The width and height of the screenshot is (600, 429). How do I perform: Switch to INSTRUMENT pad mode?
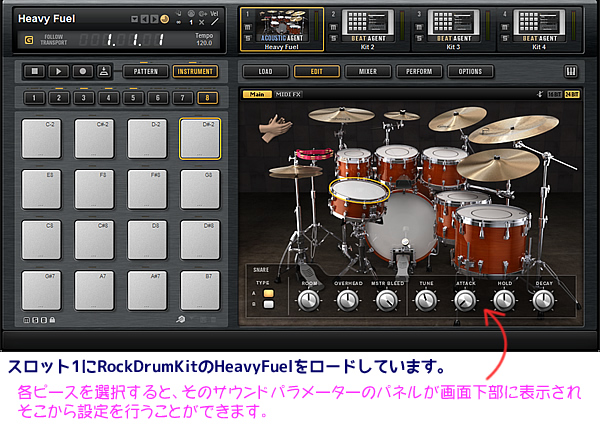pos(195,71)
